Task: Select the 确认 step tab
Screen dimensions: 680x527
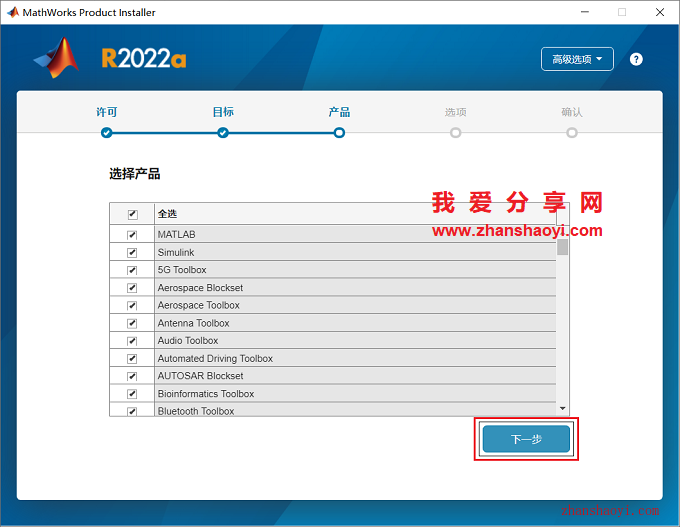Action: [x=572, y=112]
